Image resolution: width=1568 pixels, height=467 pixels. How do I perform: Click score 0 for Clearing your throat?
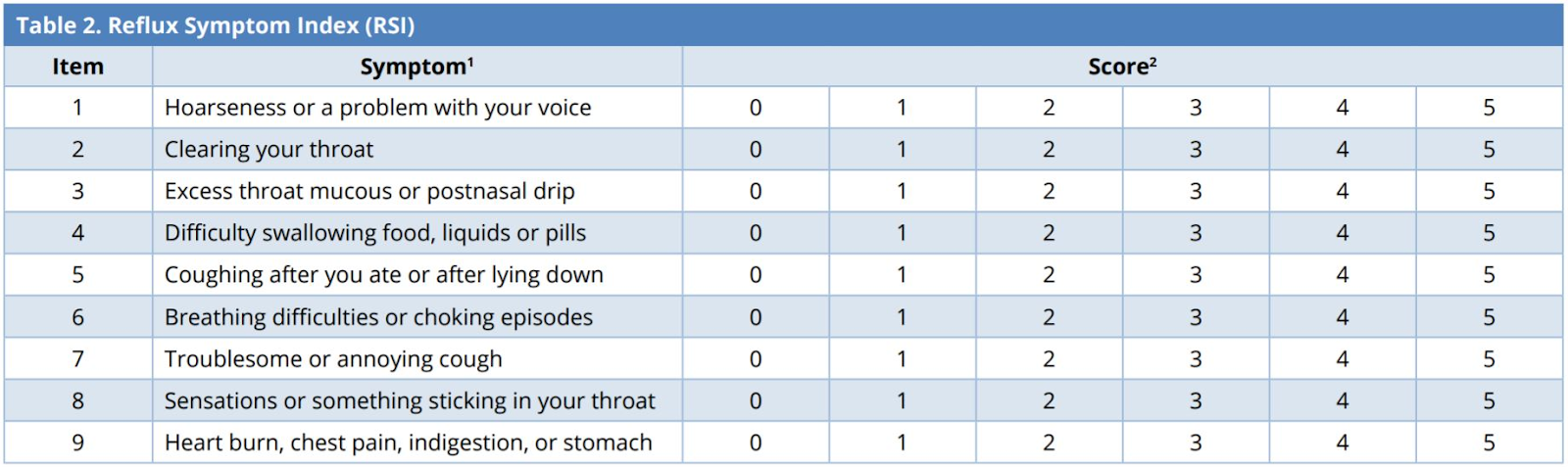click(x=756, y=150)
